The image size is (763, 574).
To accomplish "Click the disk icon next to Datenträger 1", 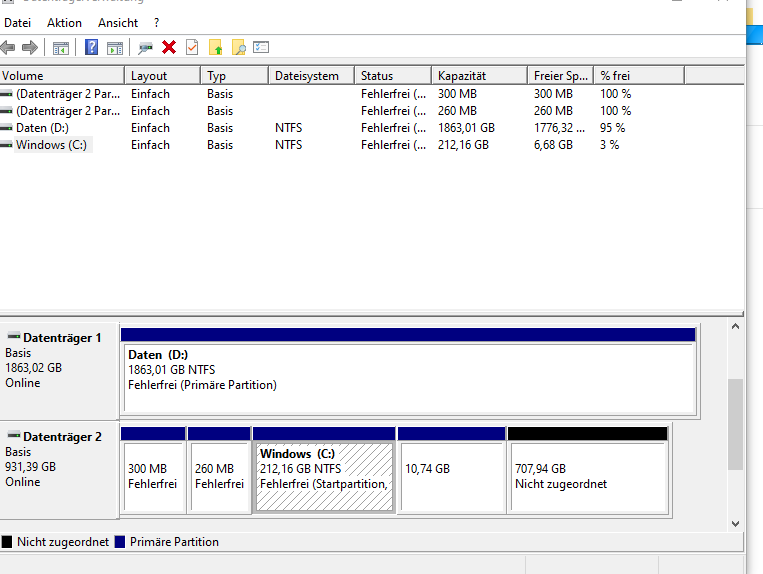I will pyautogui.click(x=14, y=336).
